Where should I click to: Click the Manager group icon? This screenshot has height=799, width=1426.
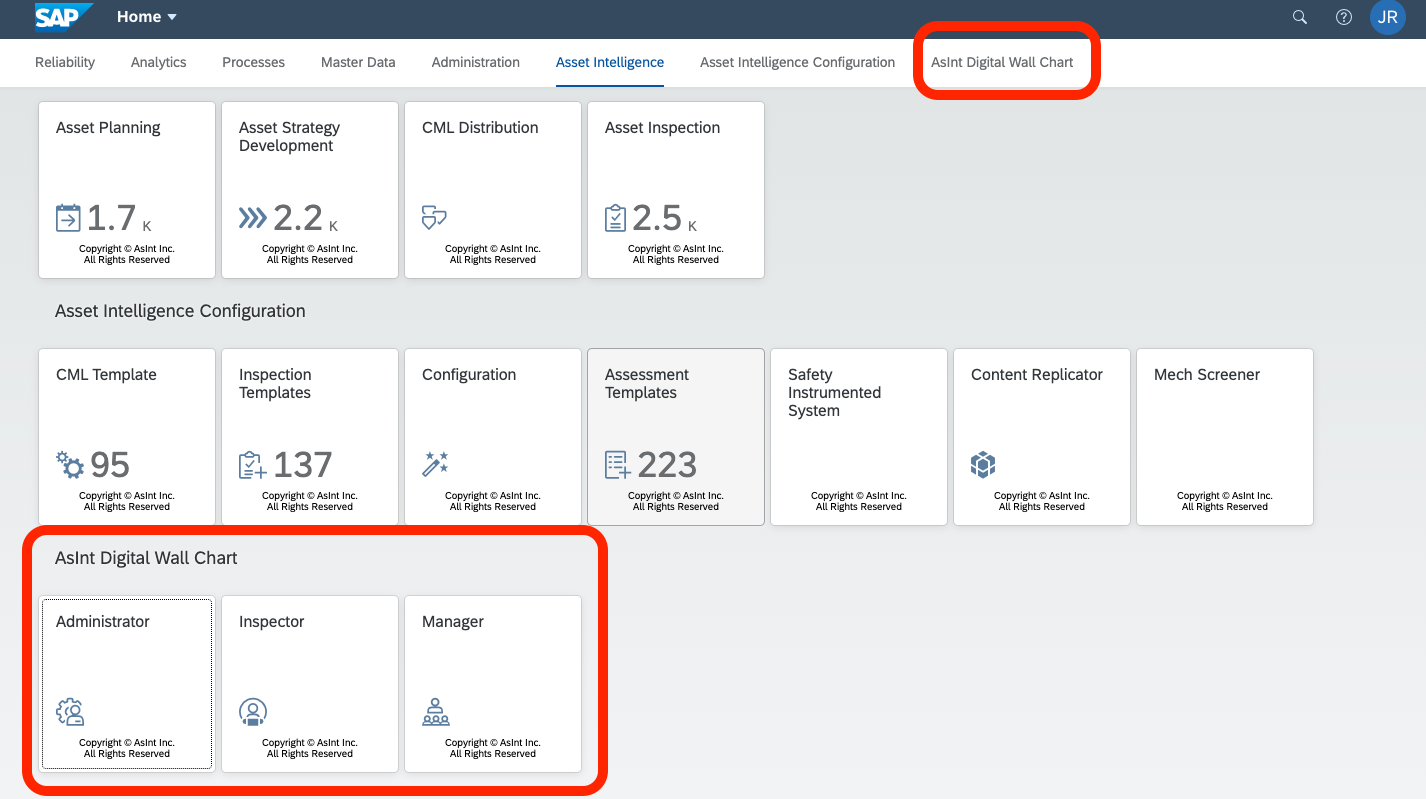tap(436, 711)
